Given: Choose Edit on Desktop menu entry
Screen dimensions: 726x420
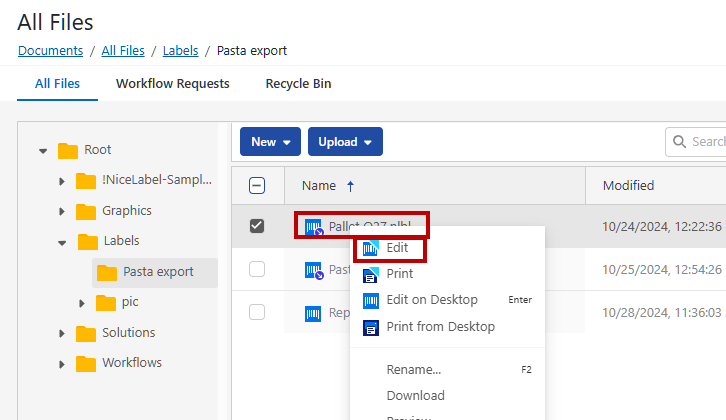Looking at the screenshot, I should click(447, 300).
